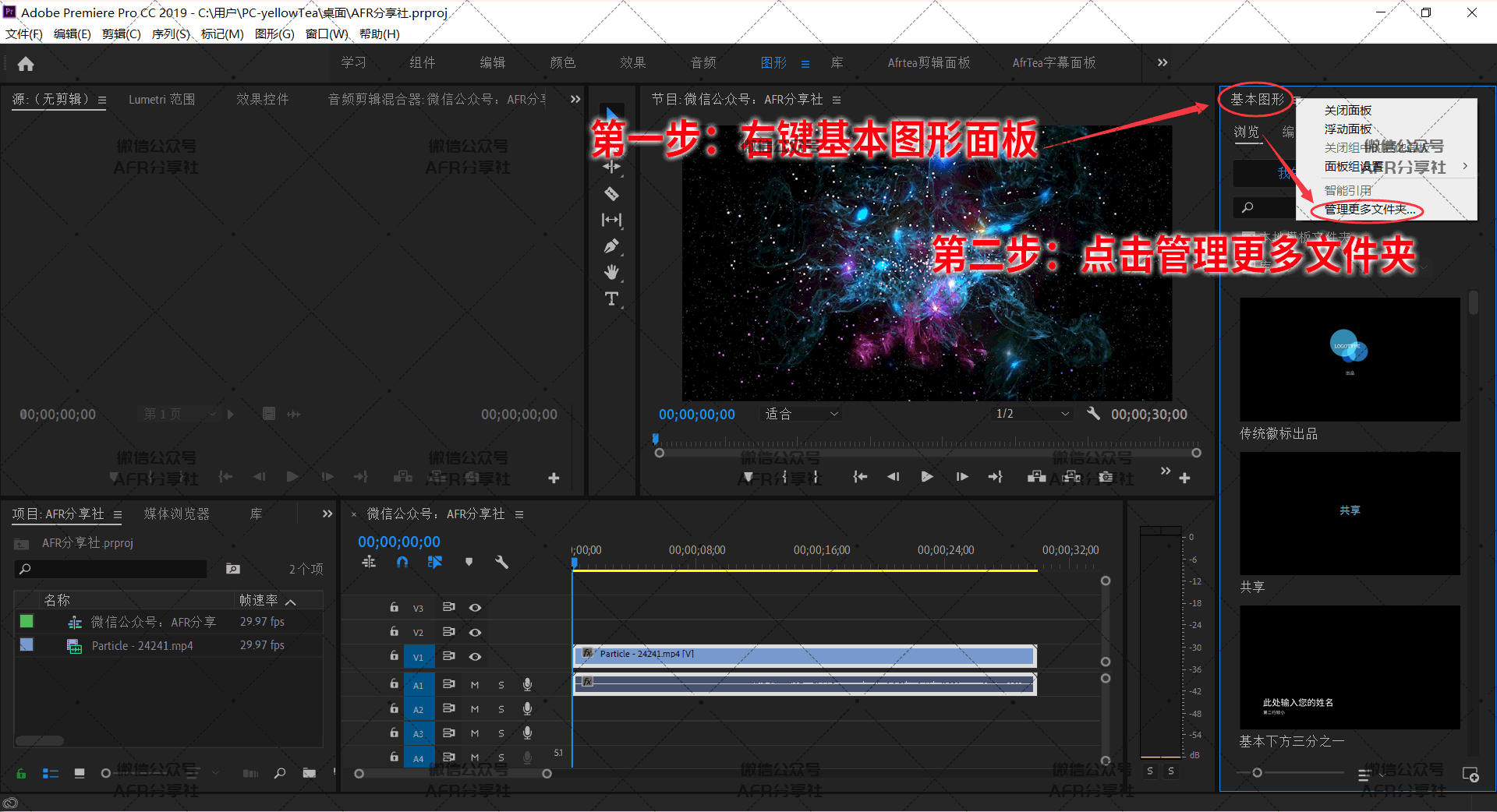
Task: Select the 传统徽标出品 template thumbnail
Action: click(x=1350, y=359)
